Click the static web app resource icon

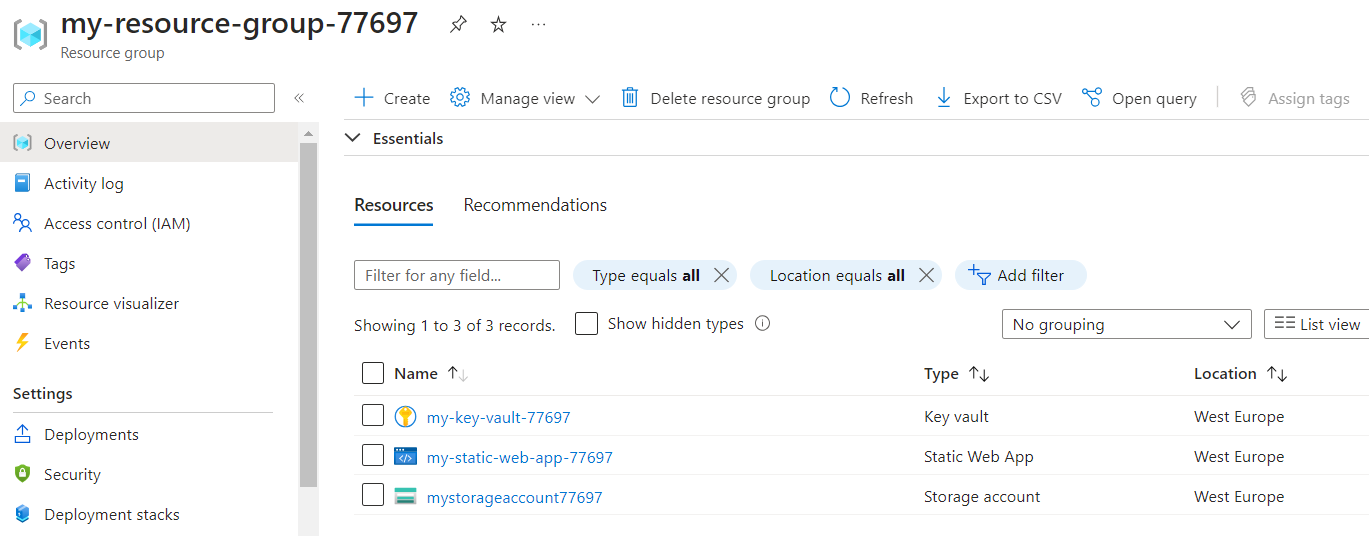[405, 457]
